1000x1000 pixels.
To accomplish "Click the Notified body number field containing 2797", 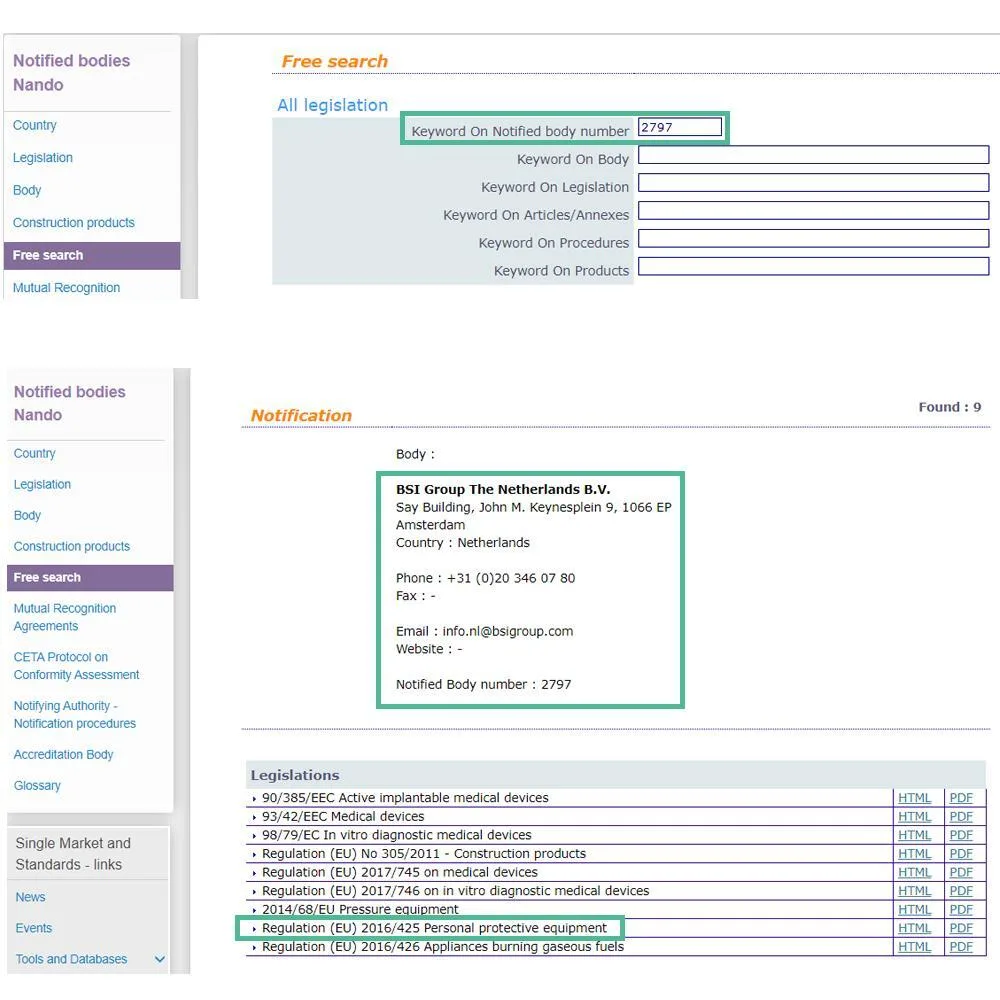I will [x=680, y=127].
